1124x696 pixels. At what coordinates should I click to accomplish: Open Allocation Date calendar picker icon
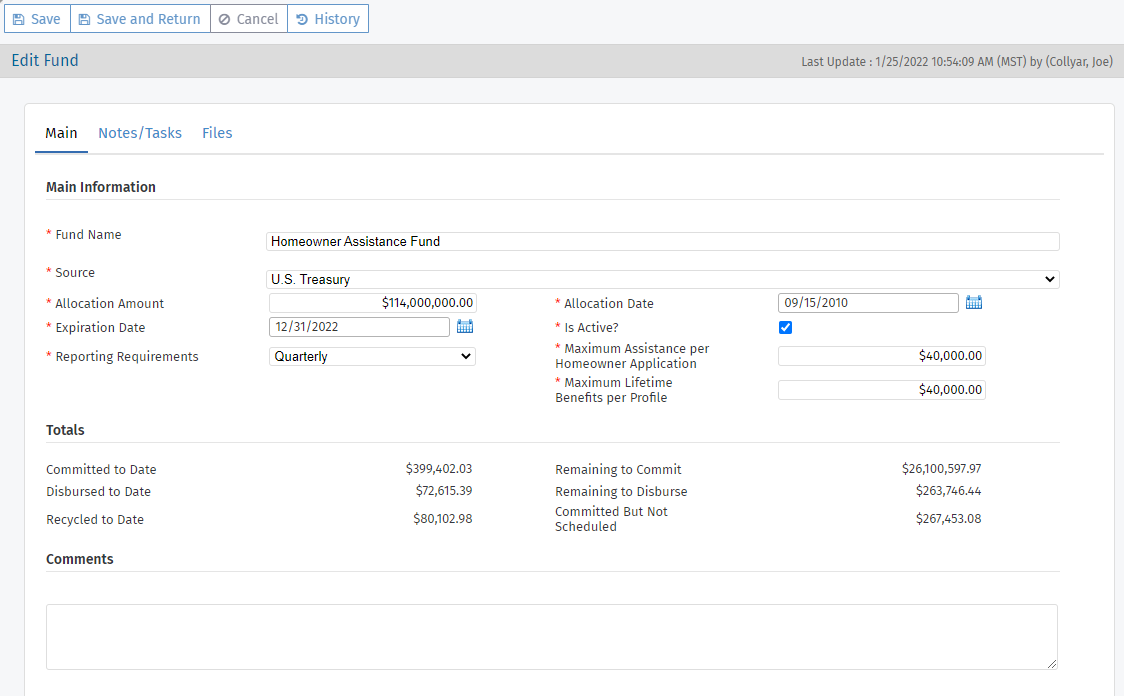[x=973, y=303]
